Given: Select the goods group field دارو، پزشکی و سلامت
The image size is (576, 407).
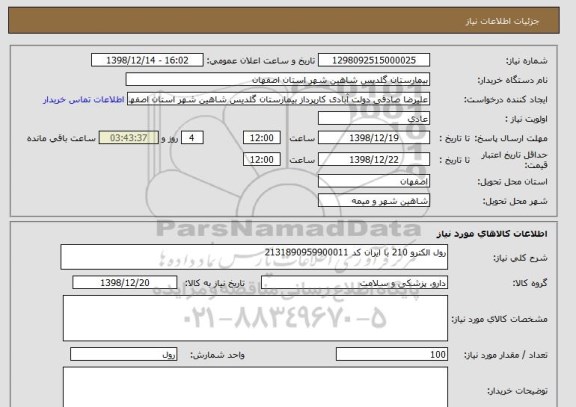Looking at the screenshot, I should 354,282.
